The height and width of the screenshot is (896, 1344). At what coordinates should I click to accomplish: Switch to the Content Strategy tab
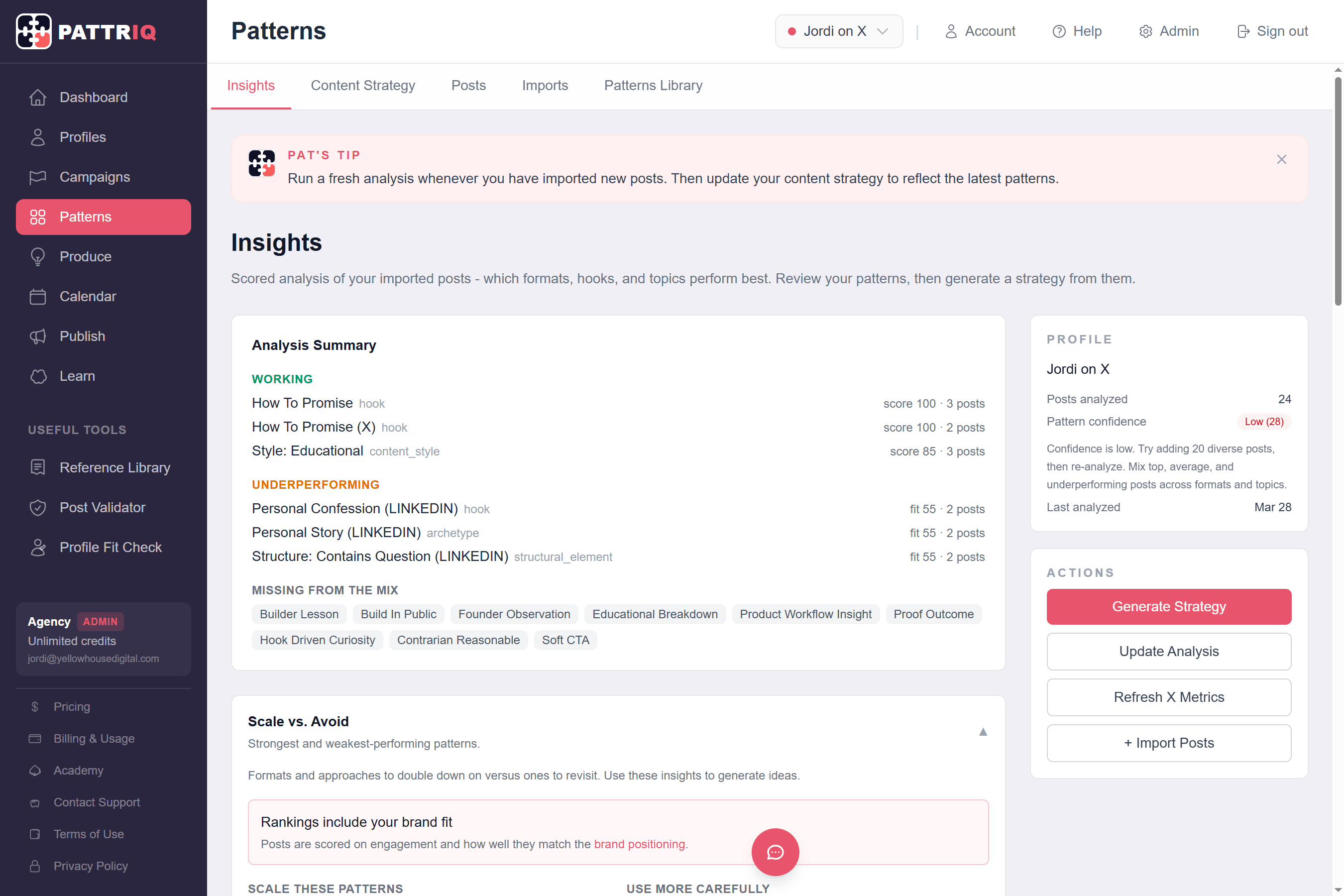pyautogui.click(x=363, y=85)
